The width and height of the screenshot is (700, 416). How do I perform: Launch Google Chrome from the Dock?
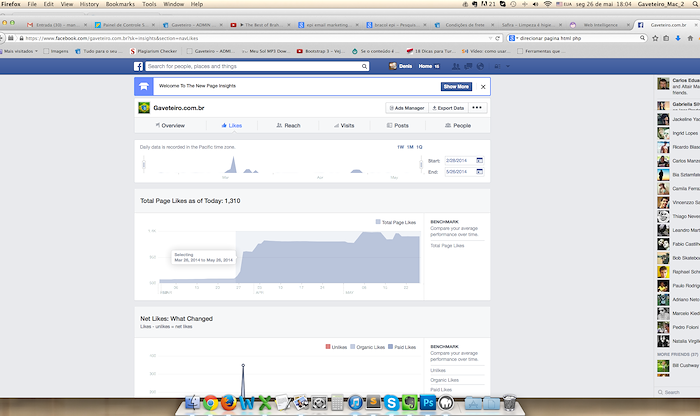tap(211, 403)
